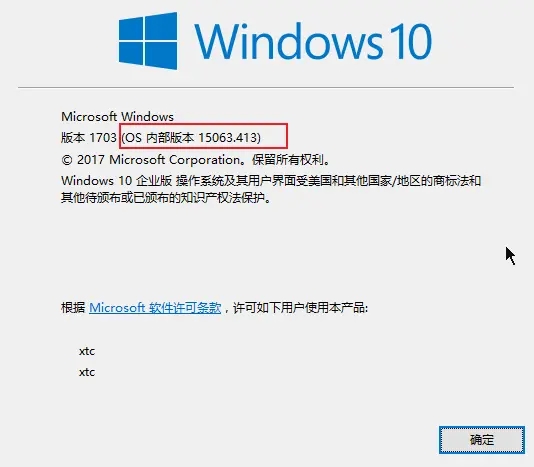Click the 版本 1703 version text
534x467 pixels.
pos(89,138)
